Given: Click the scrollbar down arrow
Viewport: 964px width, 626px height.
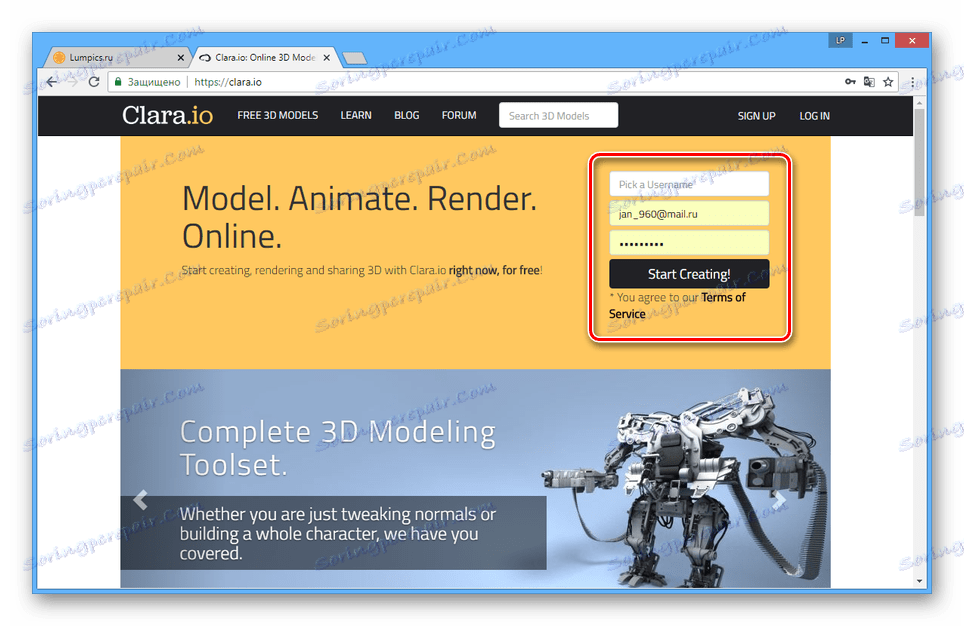Looking at the screenshot, I should click(x=919, y=580).
